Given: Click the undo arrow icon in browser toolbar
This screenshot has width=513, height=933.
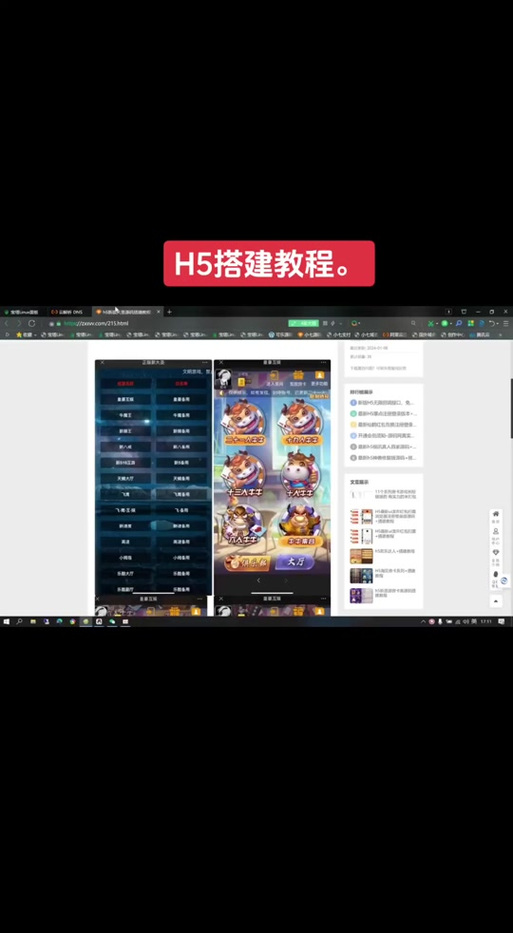Looking at the screenshot, I should [492, 323].
